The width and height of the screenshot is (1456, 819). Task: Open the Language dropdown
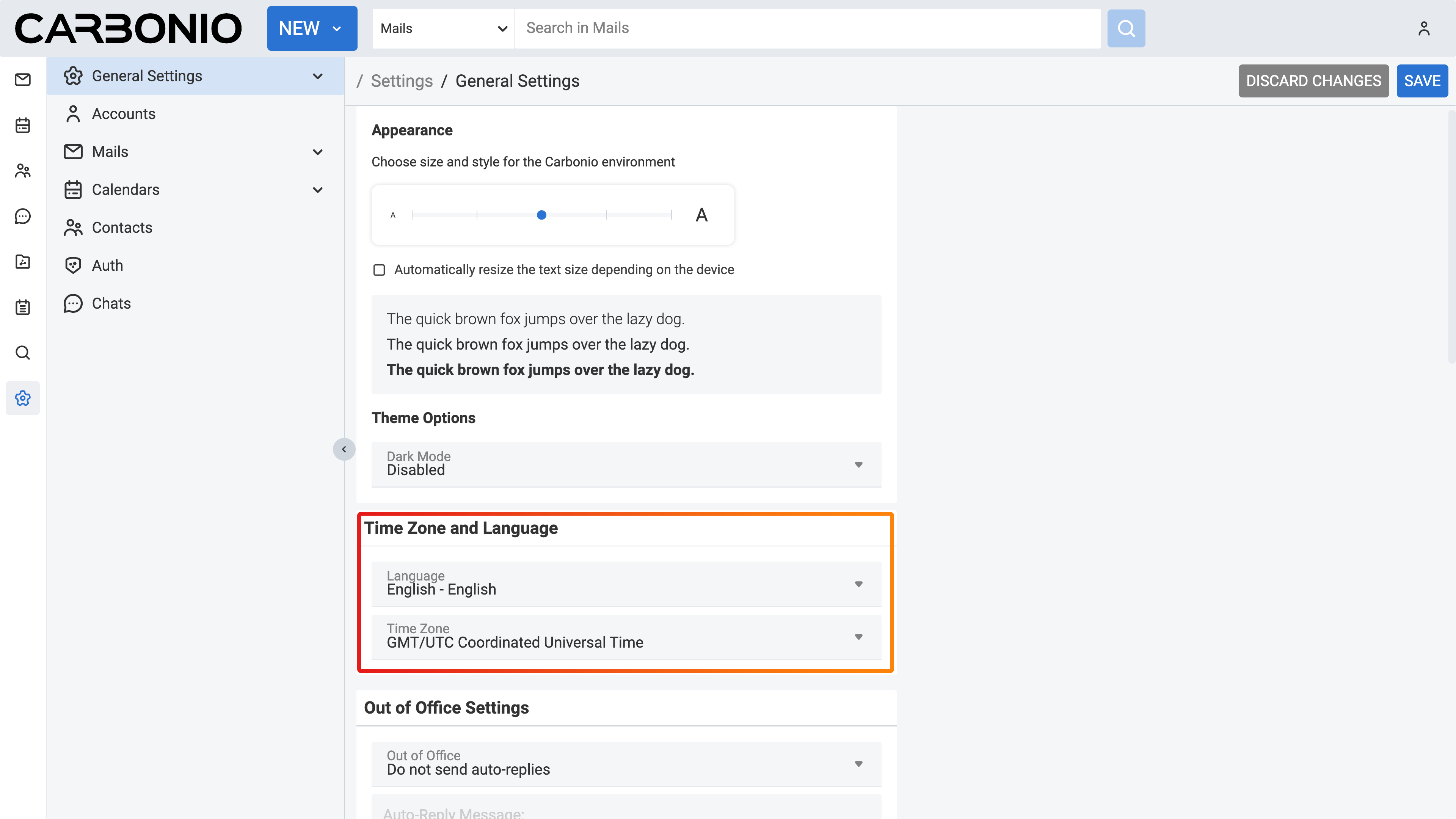click(626, 583)
